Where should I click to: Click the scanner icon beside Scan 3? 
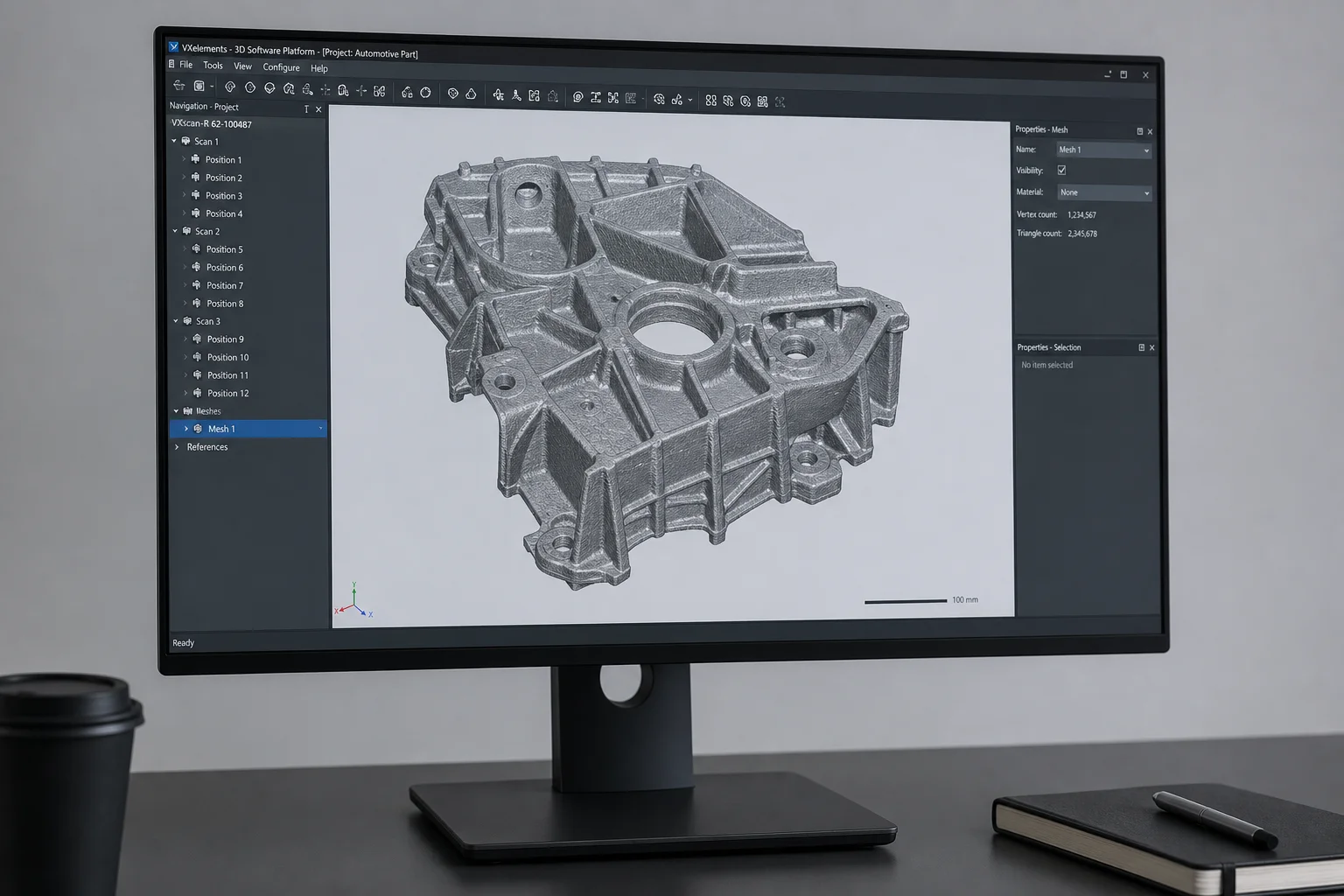(x=187, y=321)
